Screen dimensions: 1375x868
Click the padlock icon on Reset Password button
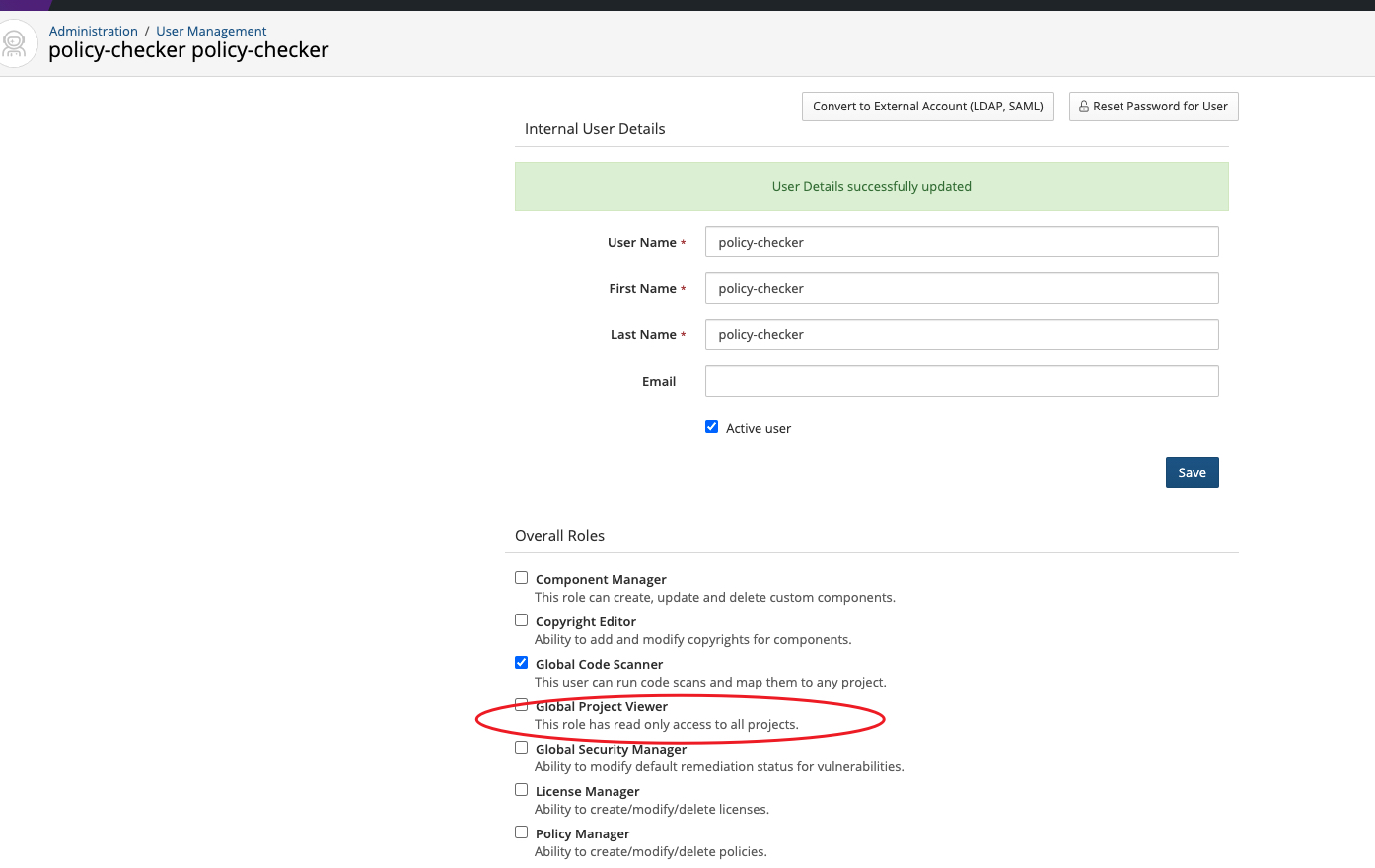click(x=1083, y=106)
